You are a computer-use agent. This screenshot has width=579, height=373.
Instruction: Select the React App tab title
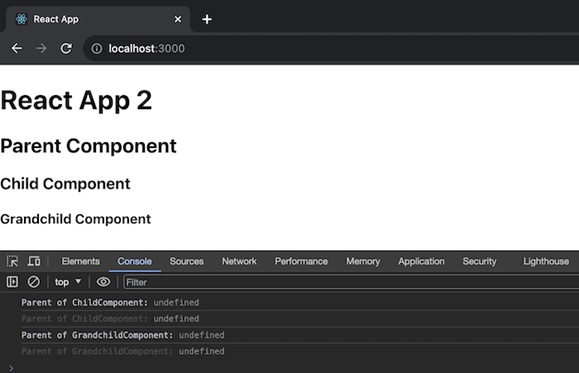point(56,19)
